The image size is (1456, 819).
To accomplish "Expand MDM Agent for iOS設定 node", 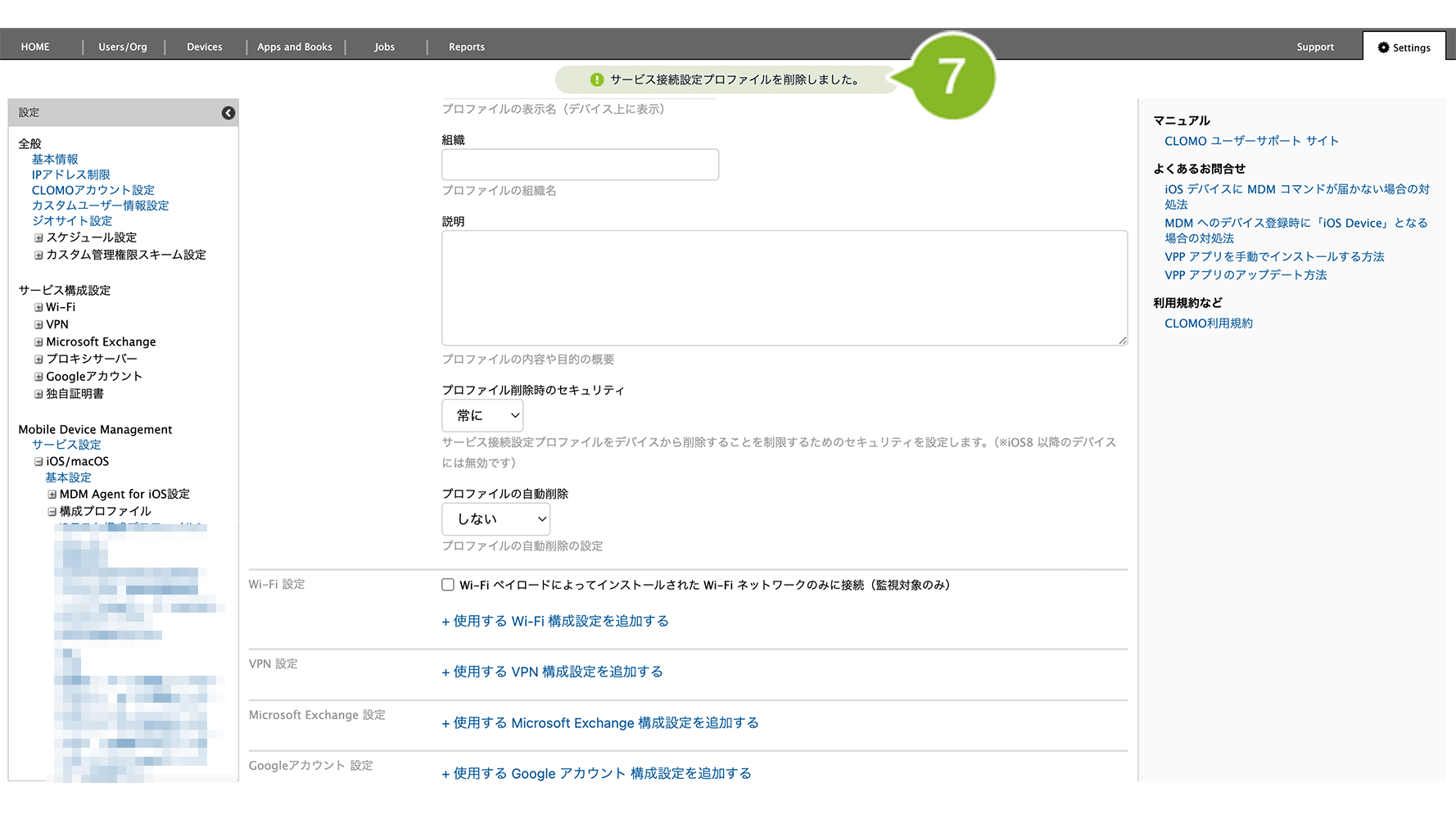I will tap(52, 495).
